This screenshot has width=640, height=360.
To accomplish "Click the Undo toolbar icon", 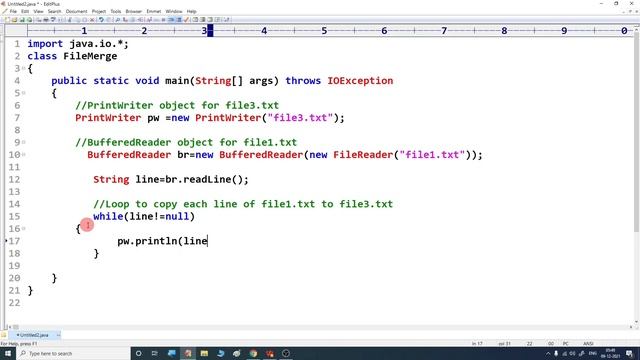I will (x=100, y=20).
